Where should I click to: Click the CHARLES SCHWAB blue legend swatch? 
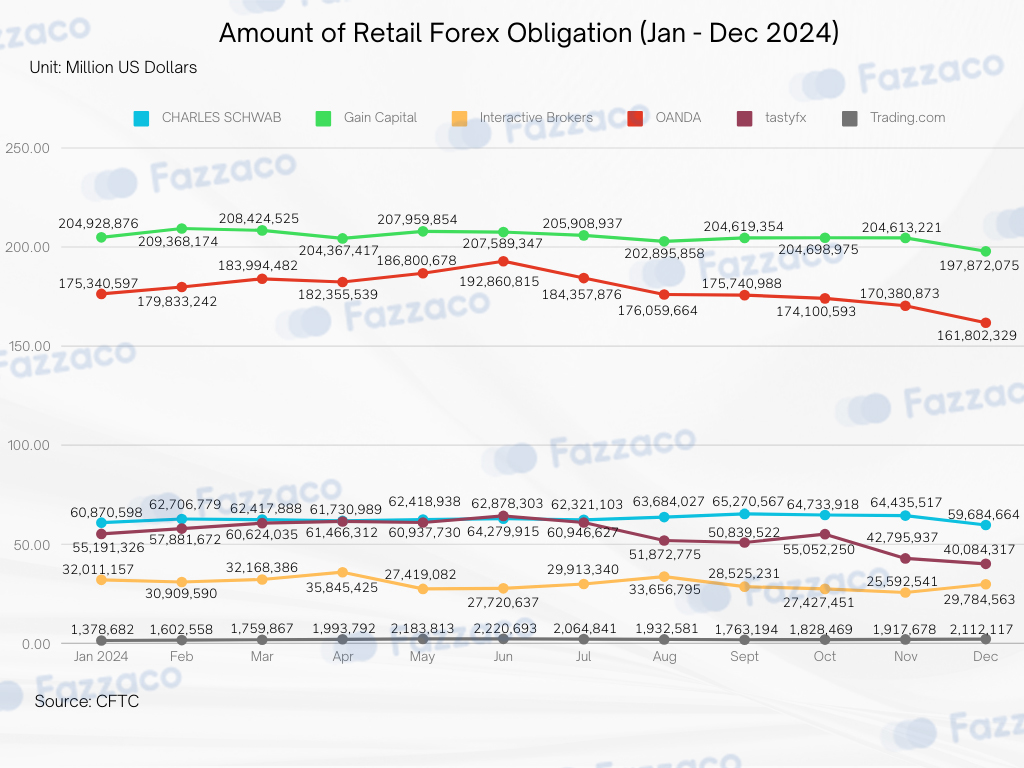pos(141,118)
